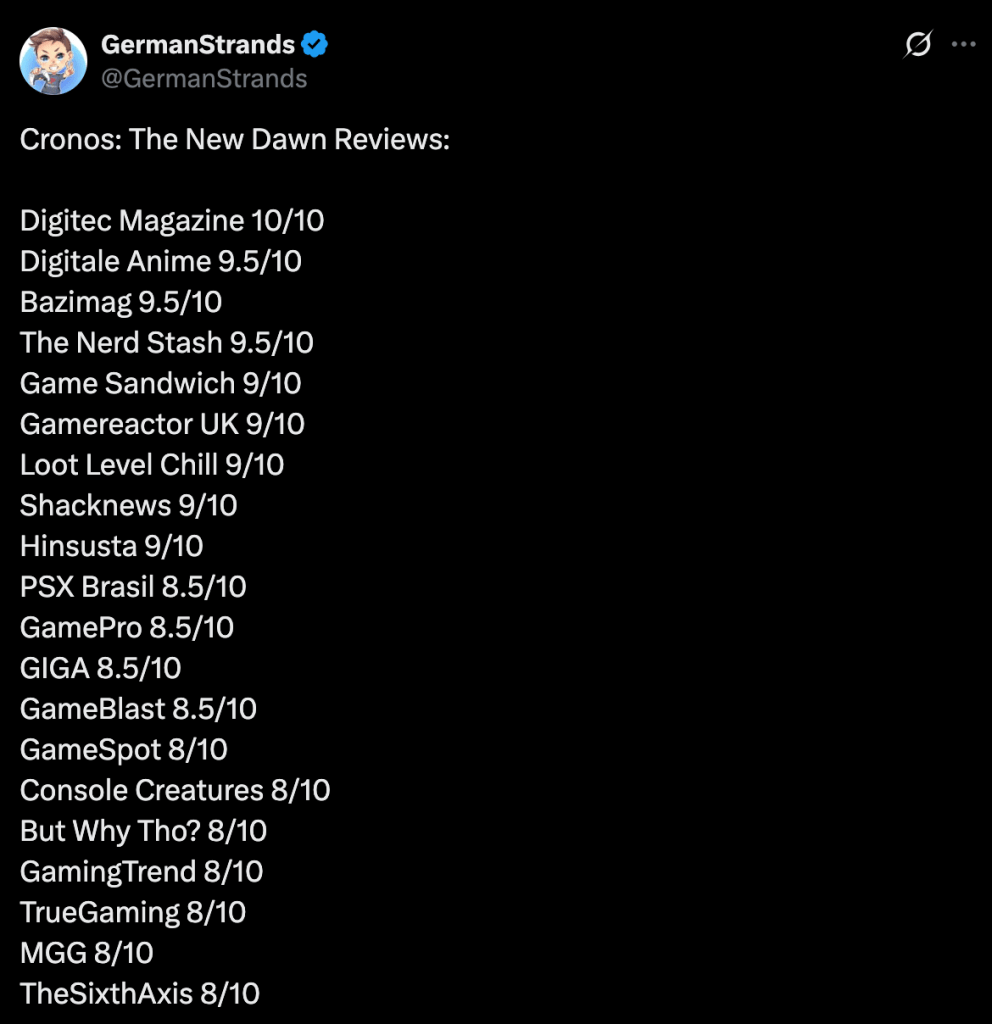Image resolution: width=992 pixels, height=1024 pixels.
Task: Click The Nerd Stash 9.5/10 line
Action: 167,343
